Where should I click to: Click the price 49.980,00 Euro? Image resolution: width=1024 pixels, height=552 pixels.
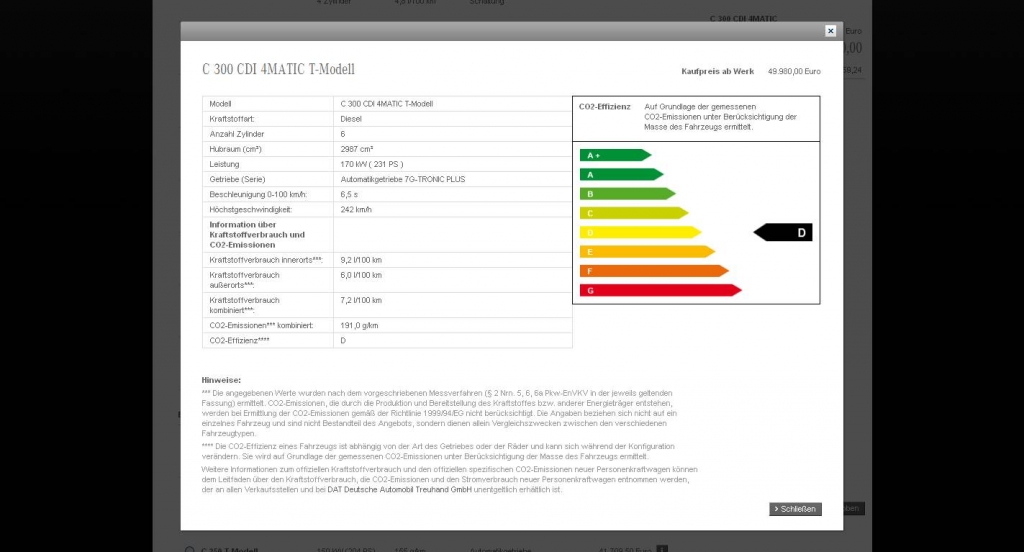point(794,71)
